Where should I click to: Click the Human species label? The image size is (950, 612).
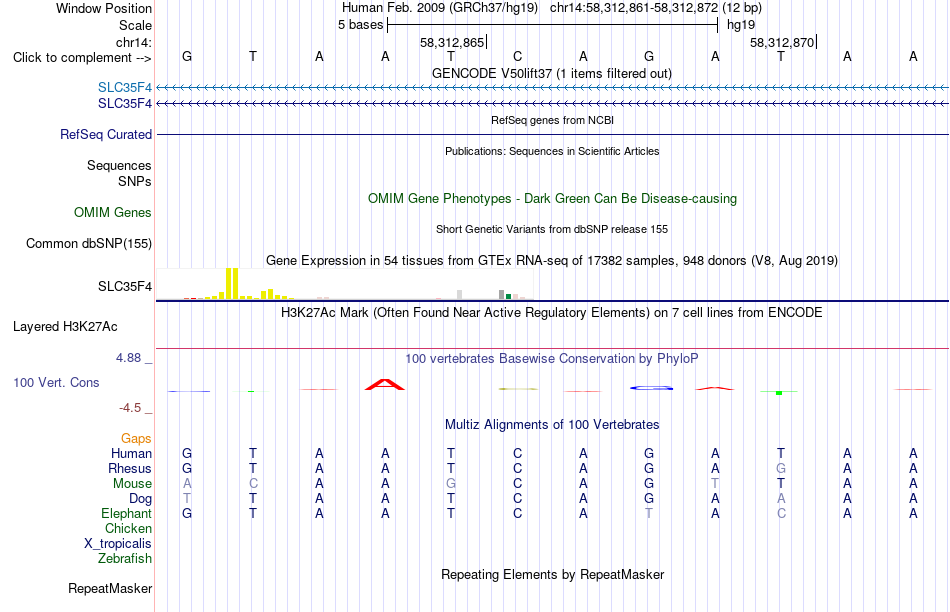coord(131,453)
